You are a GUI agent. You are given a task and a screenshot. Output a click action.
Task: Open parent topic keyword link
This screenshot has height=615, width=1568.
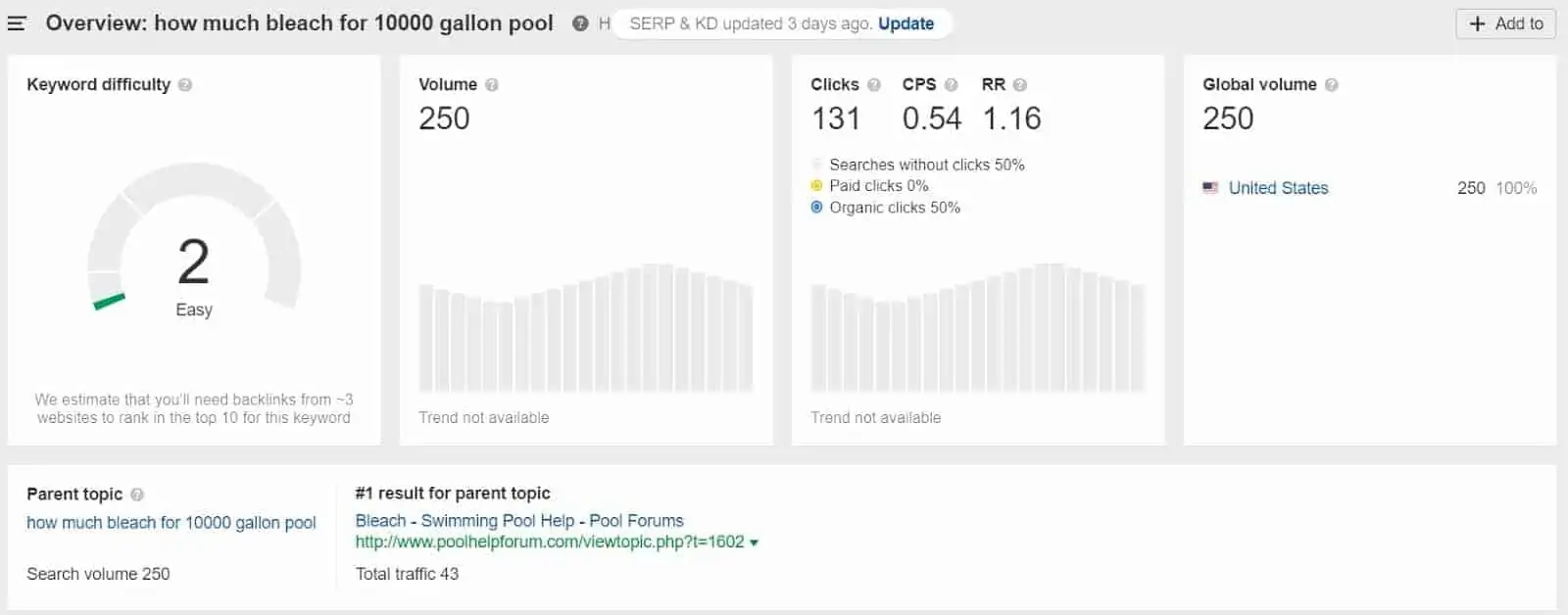pos(171,523)
